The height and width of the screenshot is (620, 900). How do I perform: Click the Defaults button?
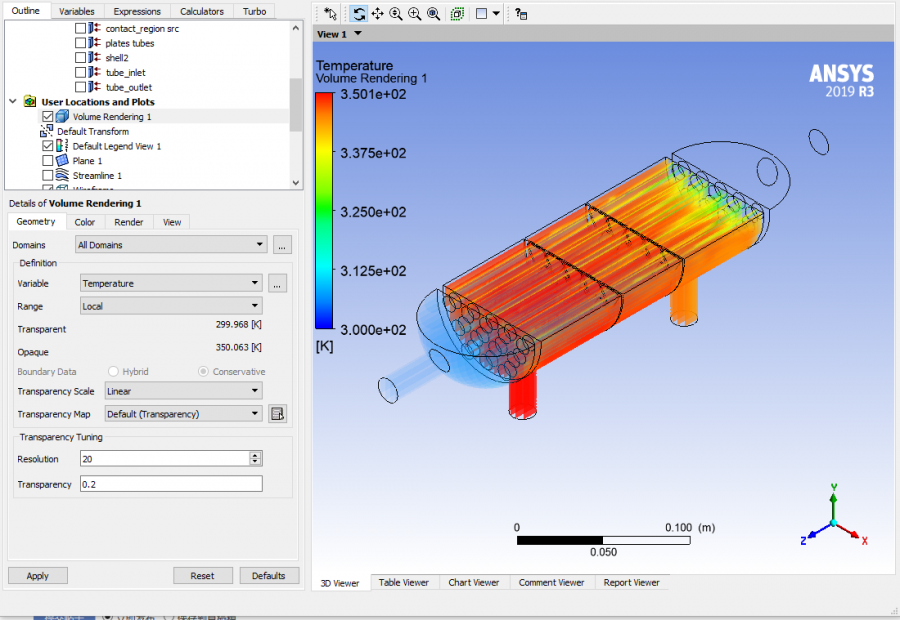coord(268,575)
